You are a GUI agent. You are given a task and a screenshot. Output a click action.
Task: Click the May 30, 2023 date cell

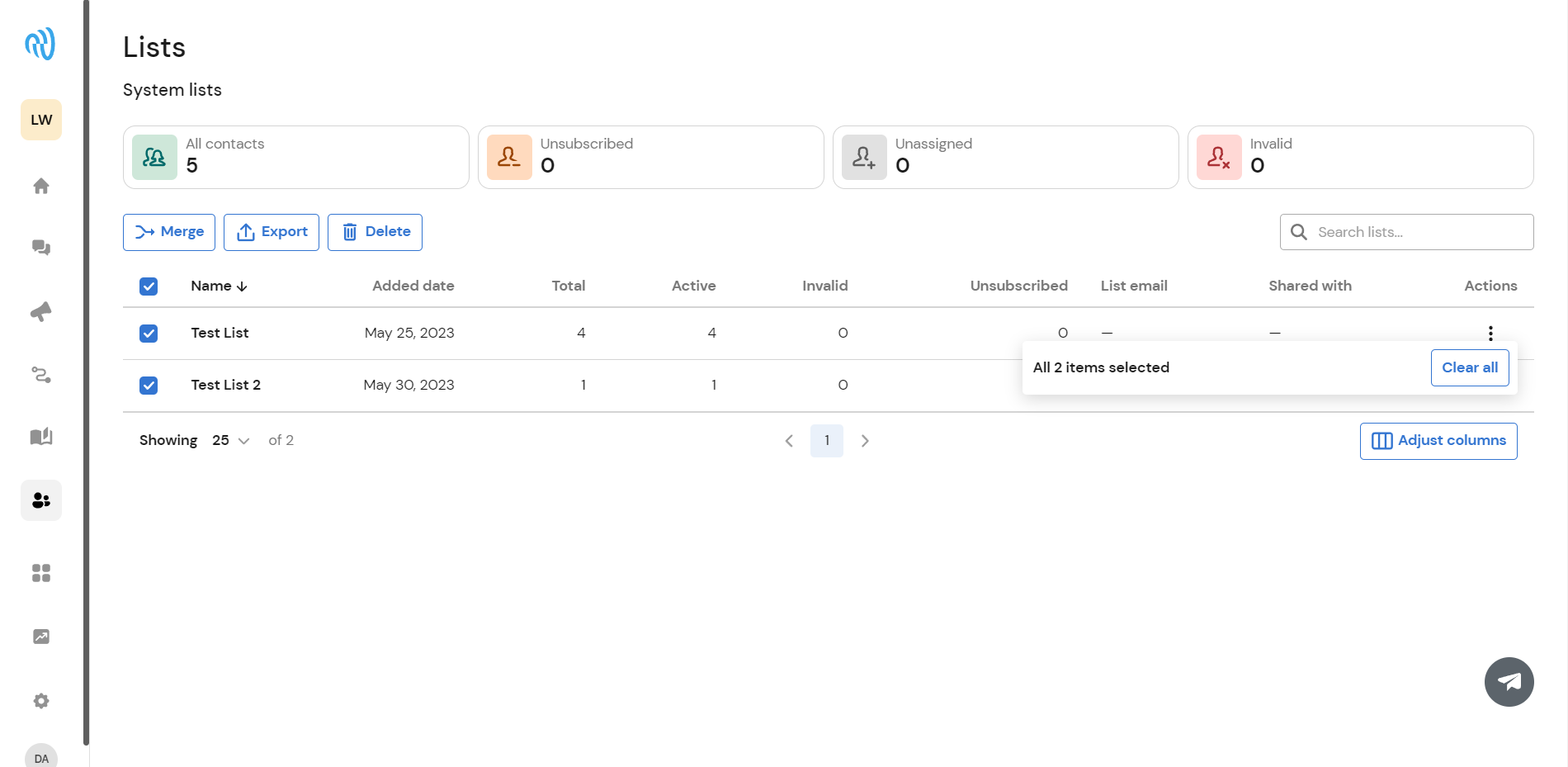[x=409, y=385]
